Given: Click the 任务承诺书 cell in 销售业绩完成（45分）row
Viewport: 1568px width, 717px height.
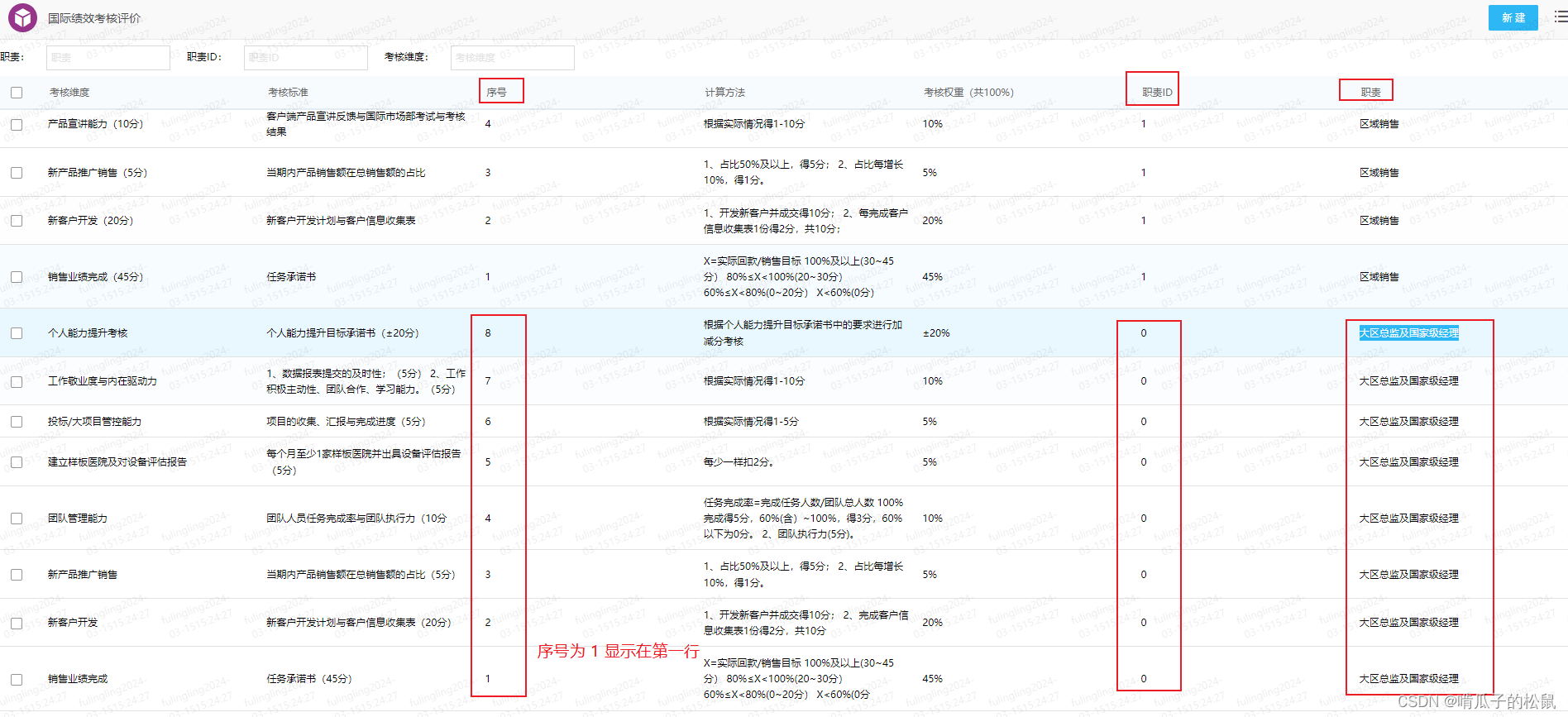Looking at the screenshot, I should tap(291, 277).
